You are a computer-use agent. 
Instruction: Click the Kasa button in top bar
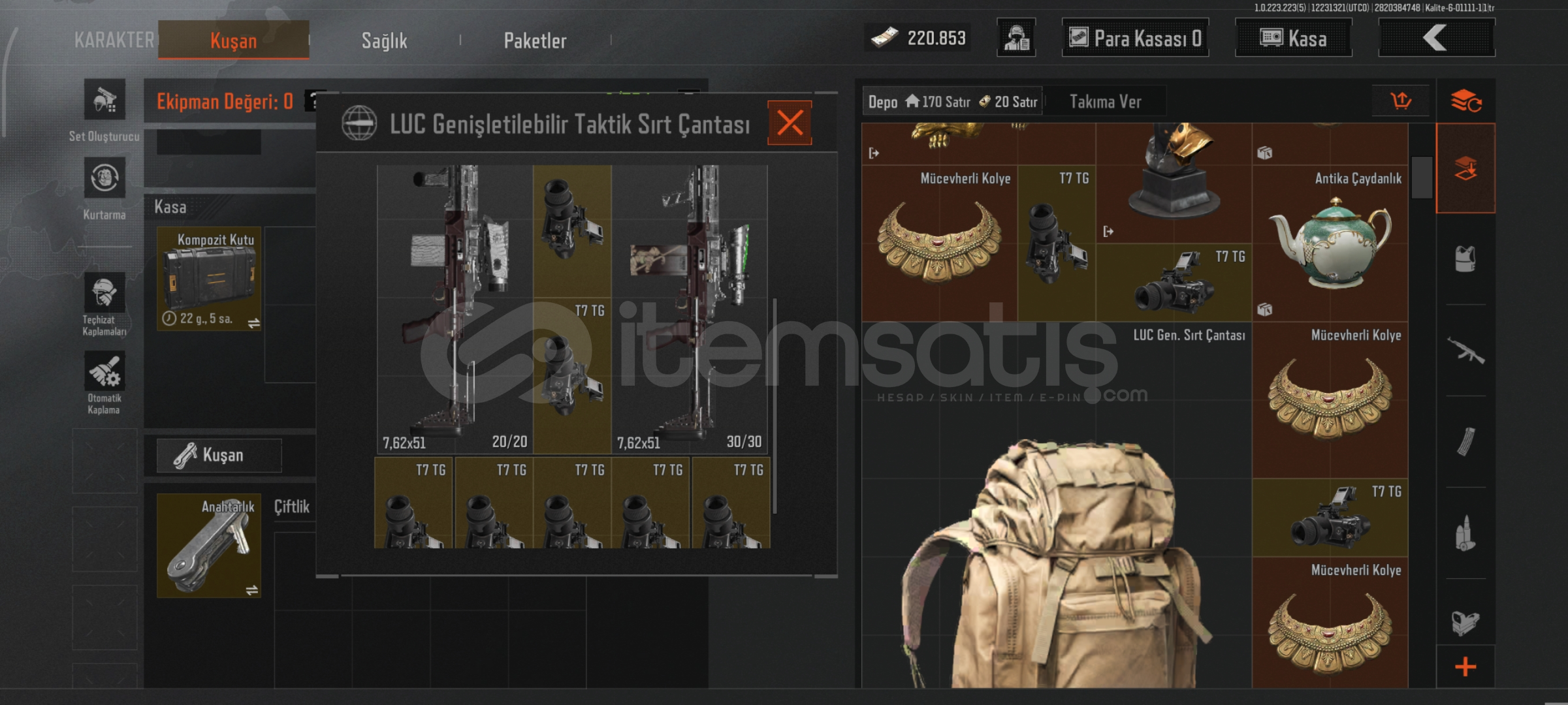tap(1293, 38)
